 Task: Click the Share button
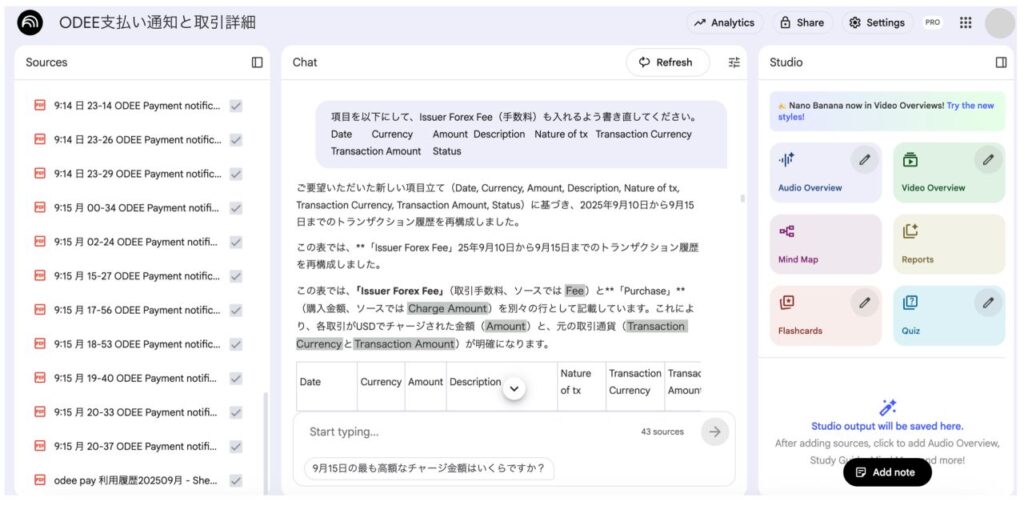pos(802,23)
